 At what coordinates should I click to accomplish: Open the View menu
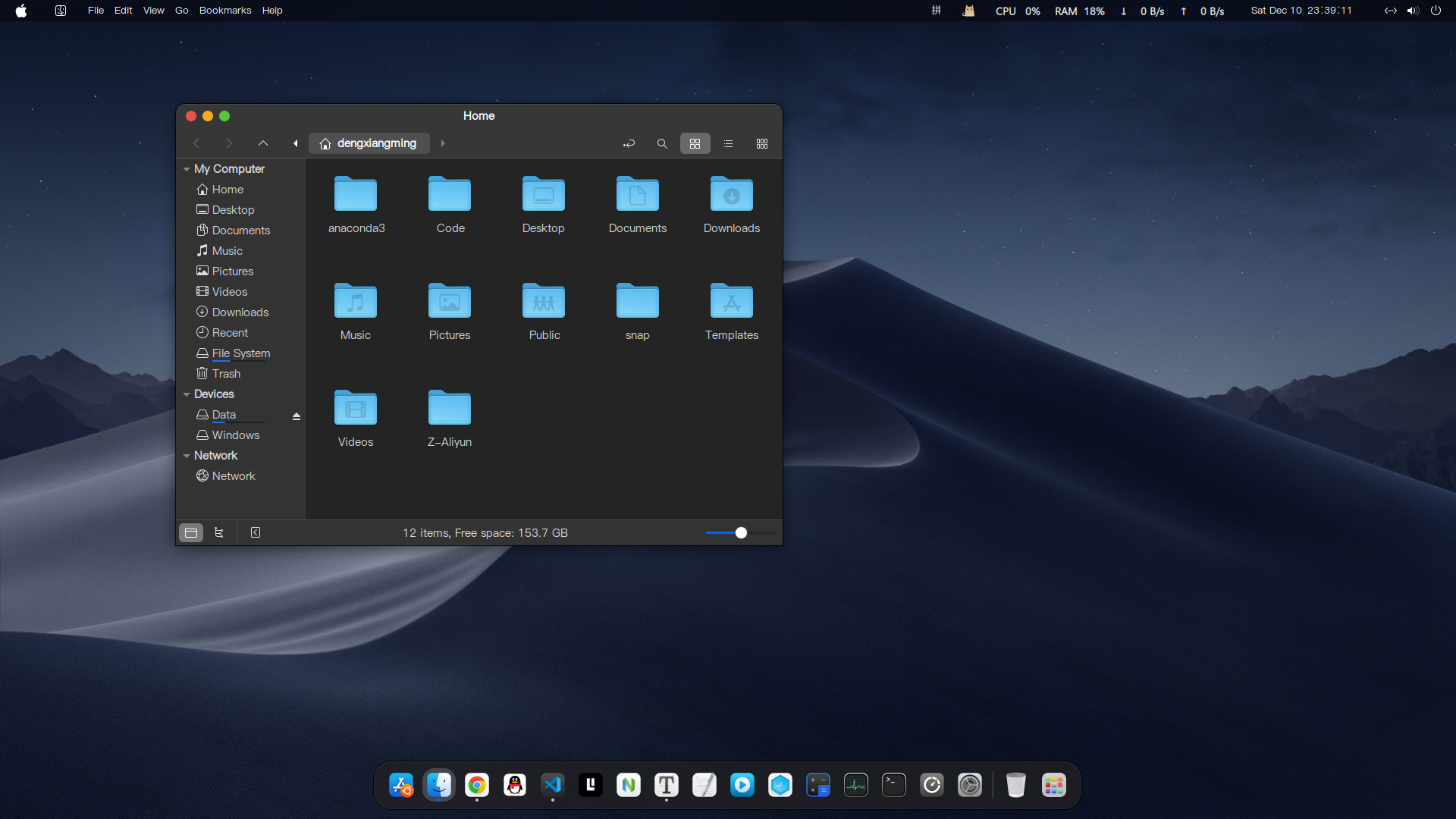(x=153, y=11)
